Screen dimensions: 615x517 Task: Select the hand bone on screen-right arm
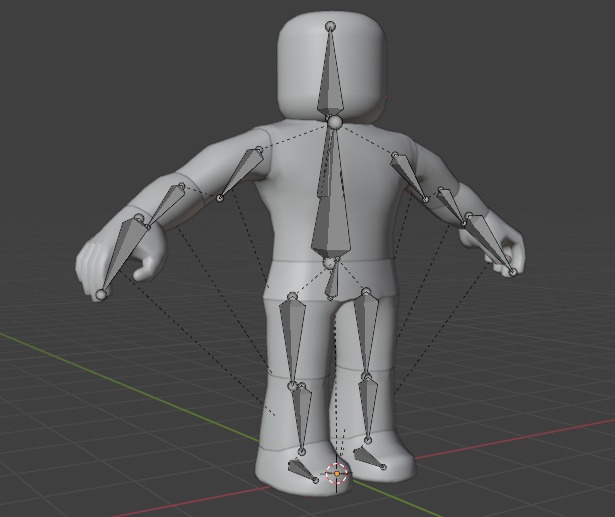[490, 243]
